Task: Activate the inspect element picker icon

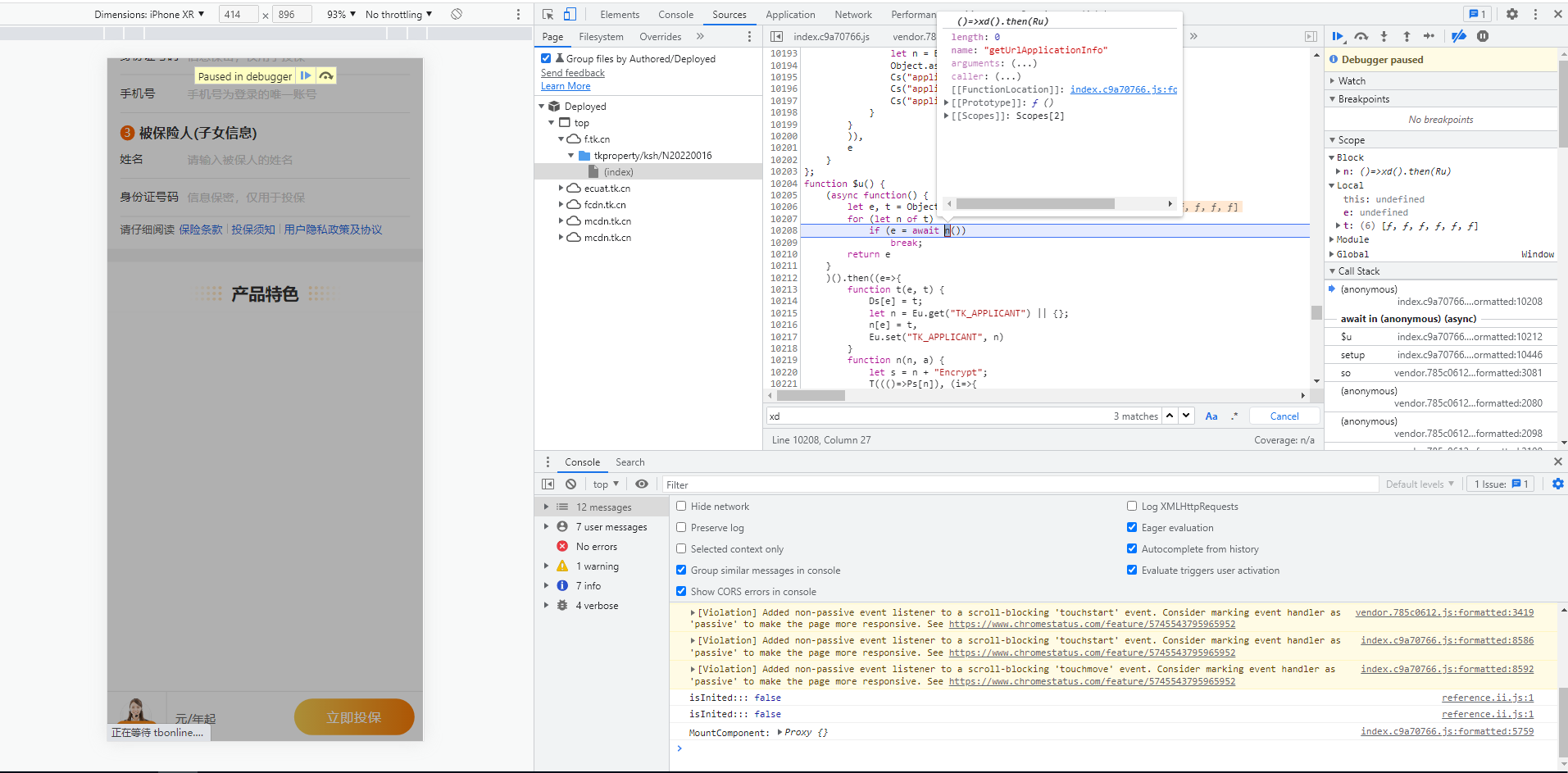Action: pos(548,14)
